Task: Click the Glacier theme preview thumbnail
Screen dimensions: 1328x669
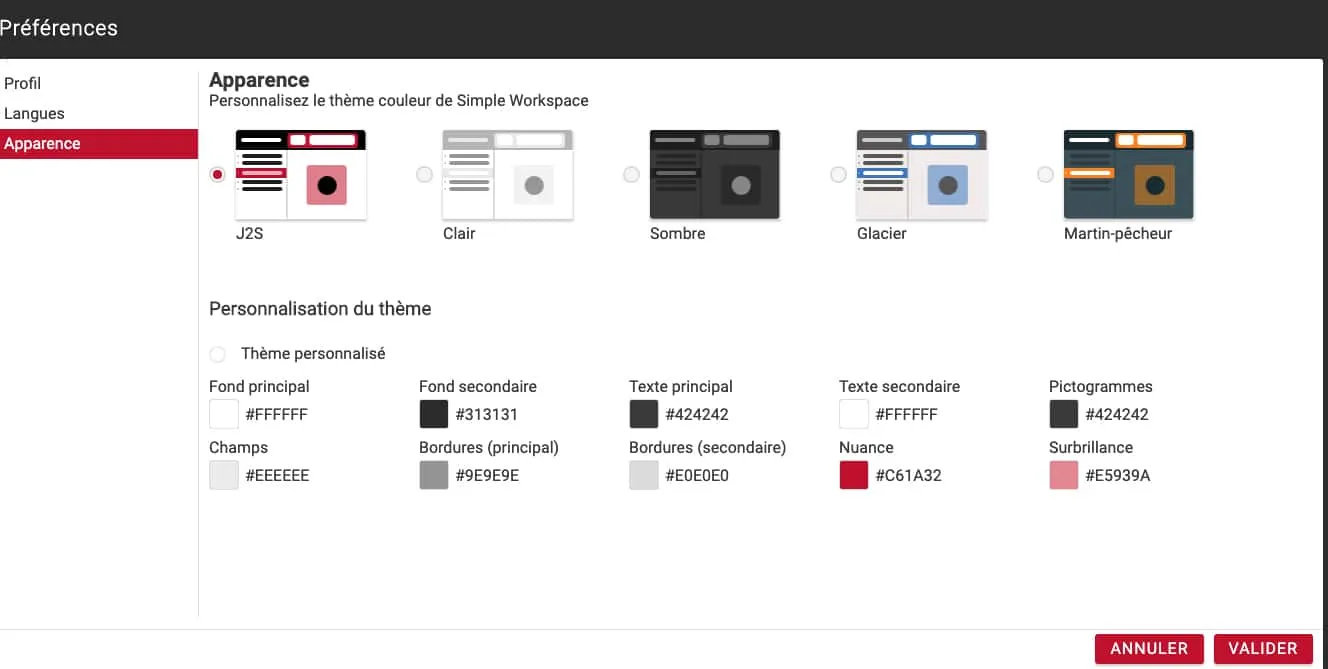Action: tap(921, 175)
